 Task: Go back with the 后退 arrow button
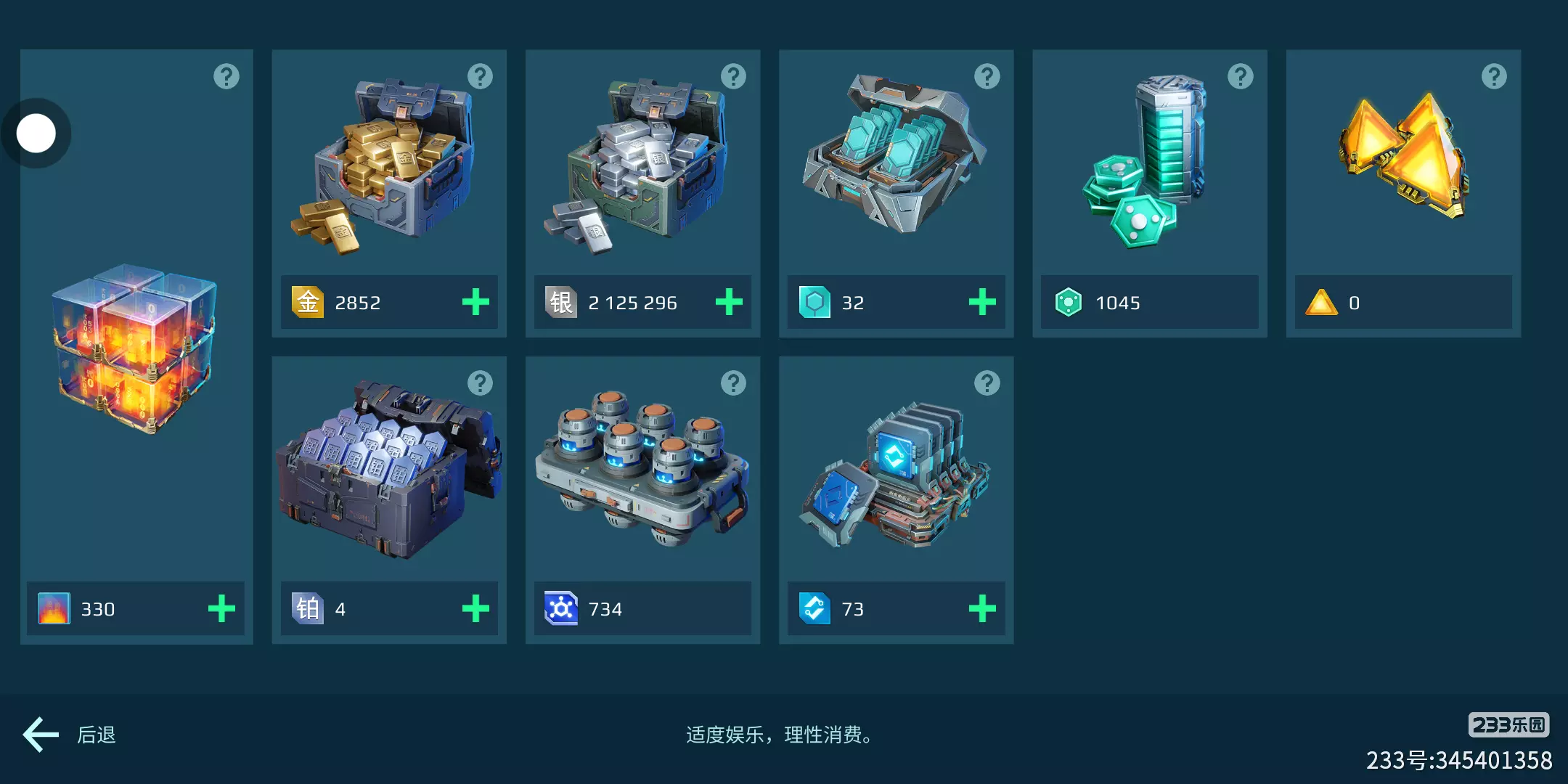tap(69, 735)
